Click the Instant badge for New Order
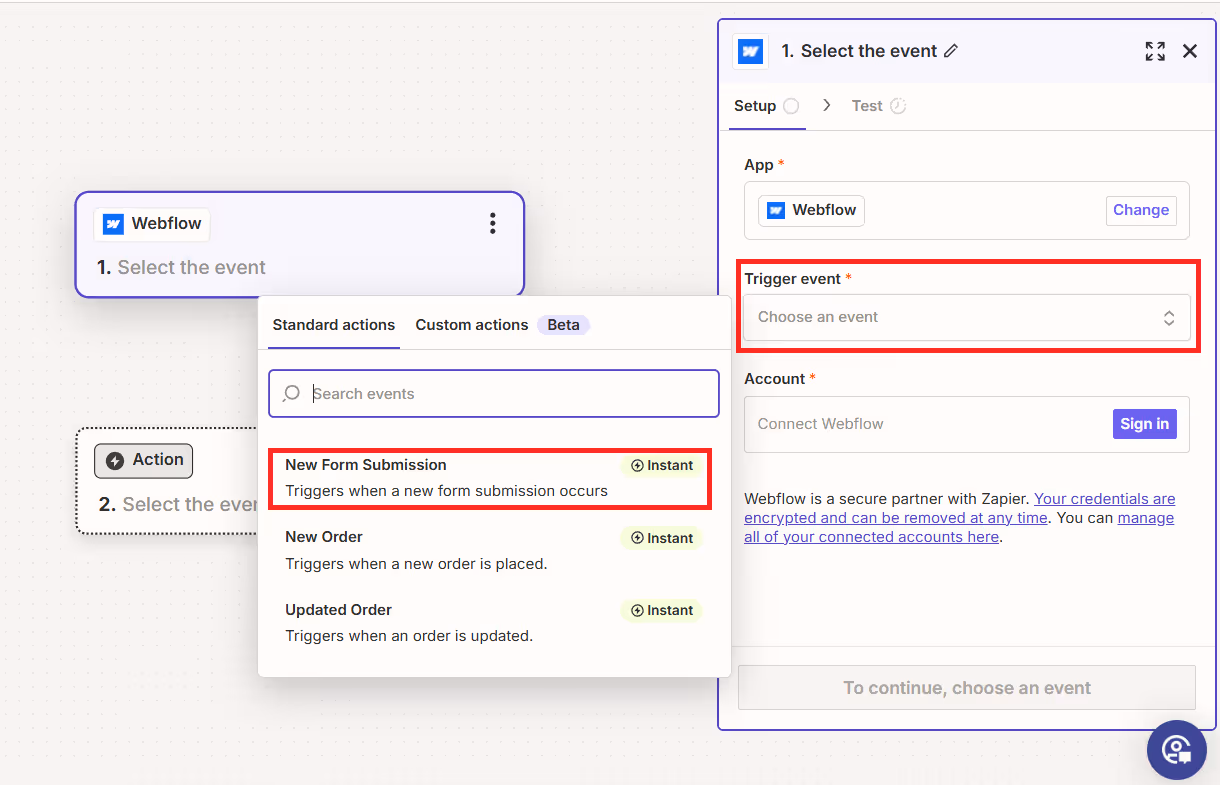 [x=662, y=538]
